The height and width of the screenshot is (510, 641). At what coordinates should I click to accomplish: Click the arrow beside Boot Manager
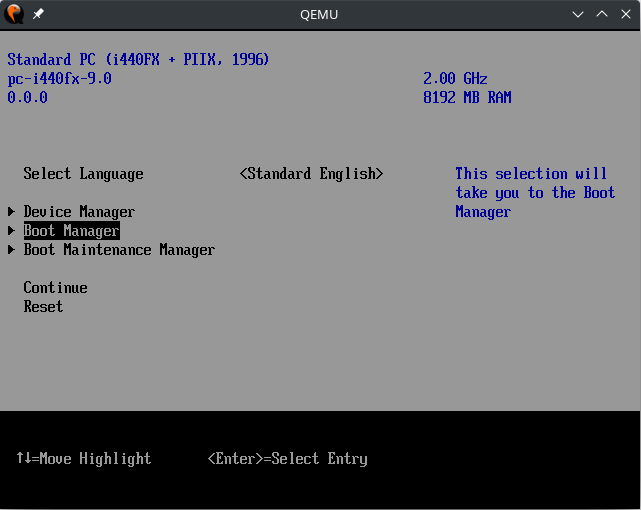pyautogui.click(x=11, y=231)
